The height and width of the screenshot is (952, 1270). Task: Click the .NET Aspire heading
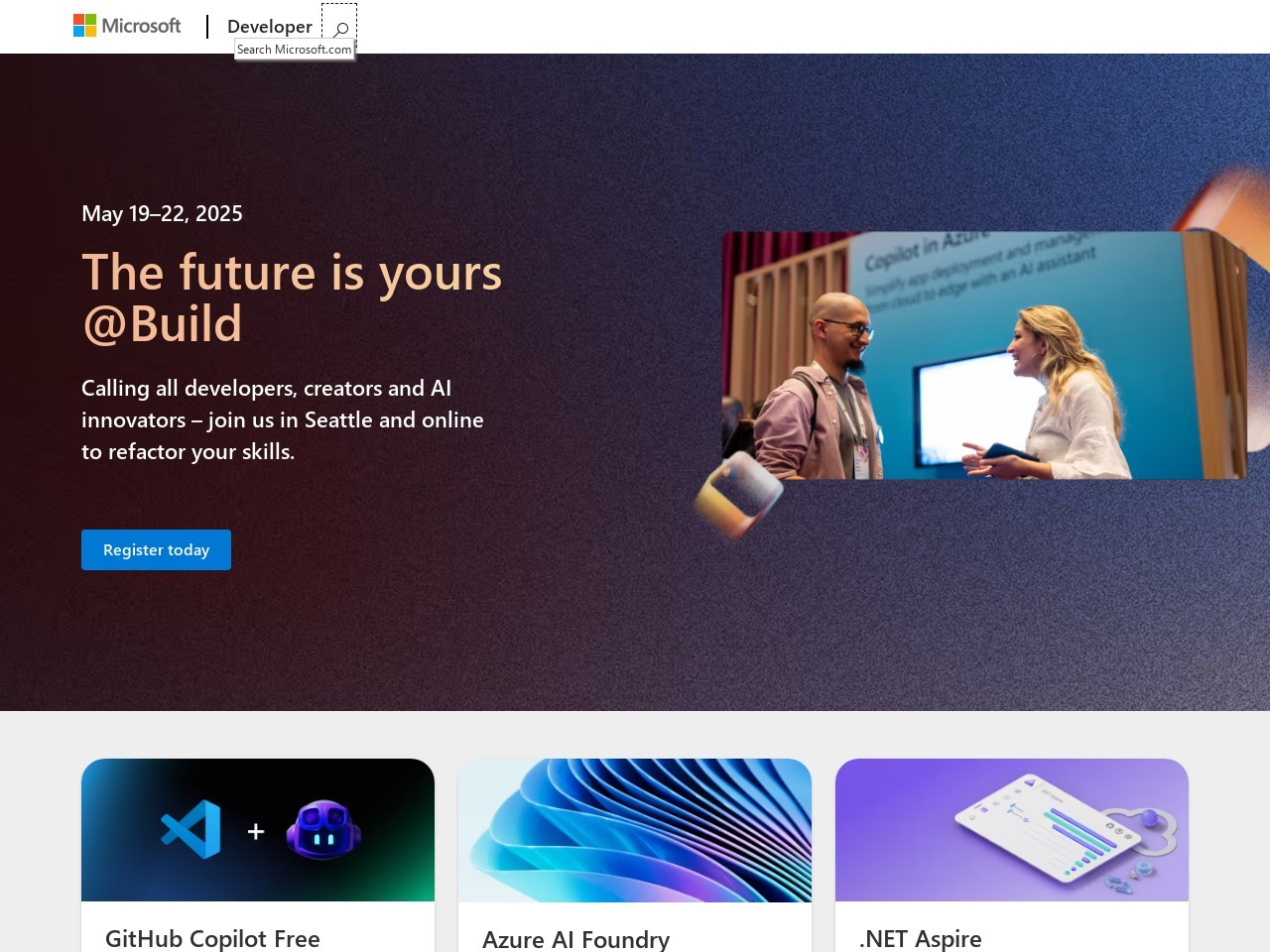pos(921,938)
